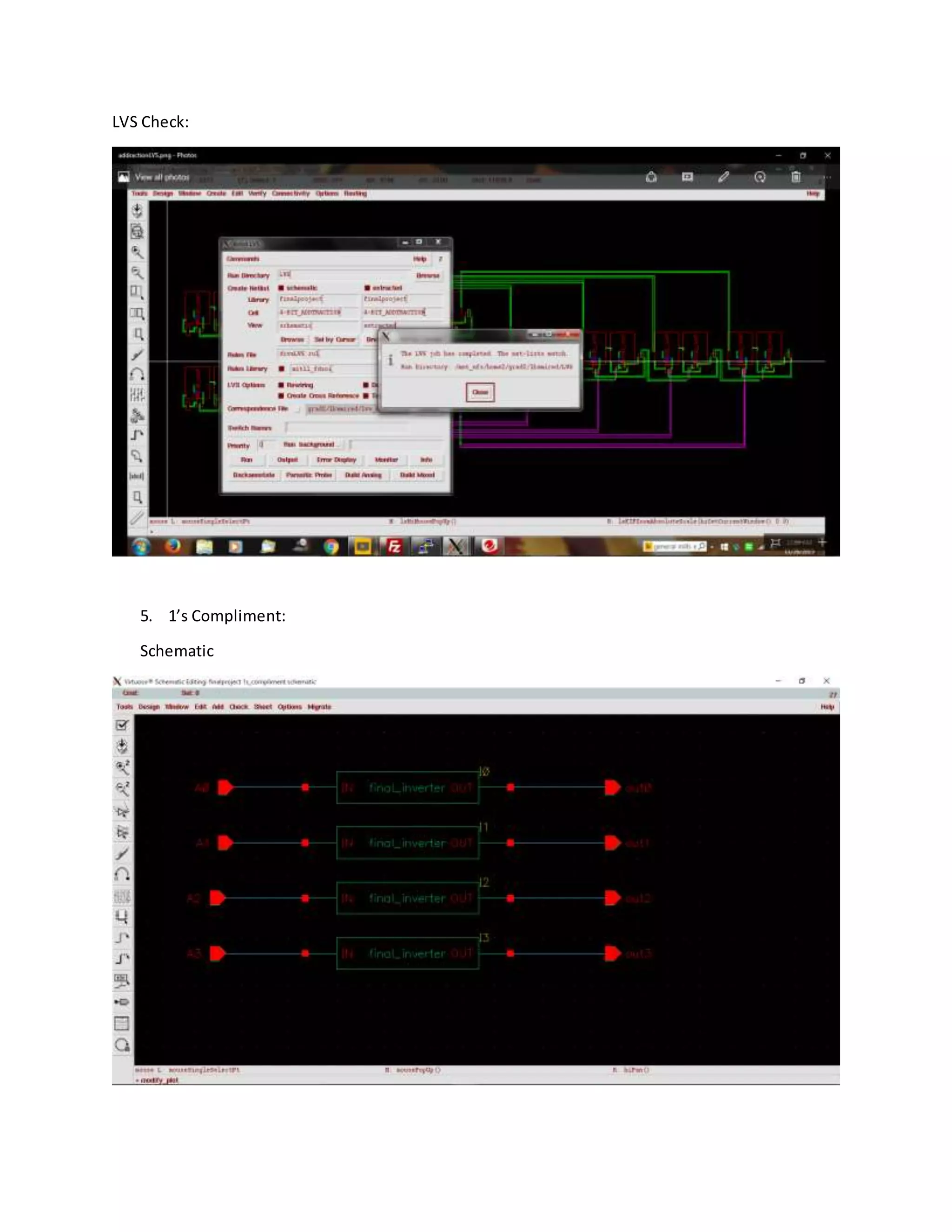
Task: Toggle Create Cross Reference option
Action: [x=281, y=396]
